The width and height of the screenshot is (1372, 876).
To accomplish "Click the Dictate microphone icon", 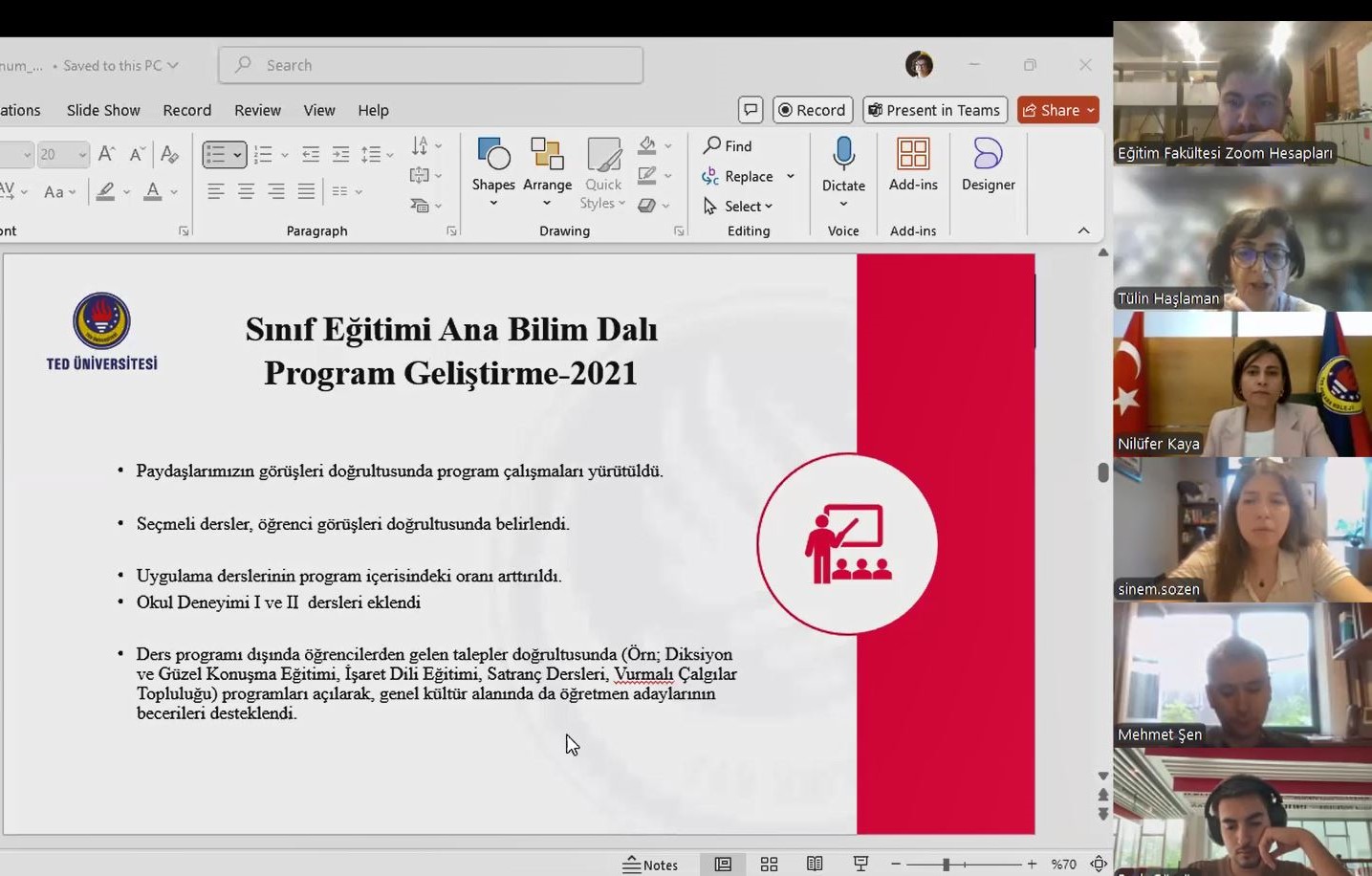I will pyautogui.click(x=842, y=155).
